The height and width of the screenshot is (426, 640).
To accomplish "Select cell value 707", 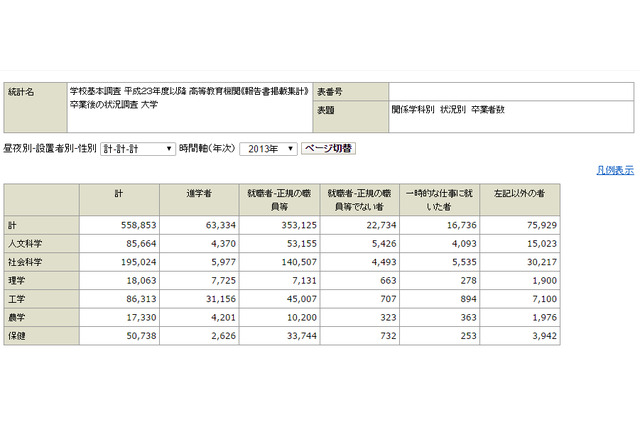I will 388,299.
